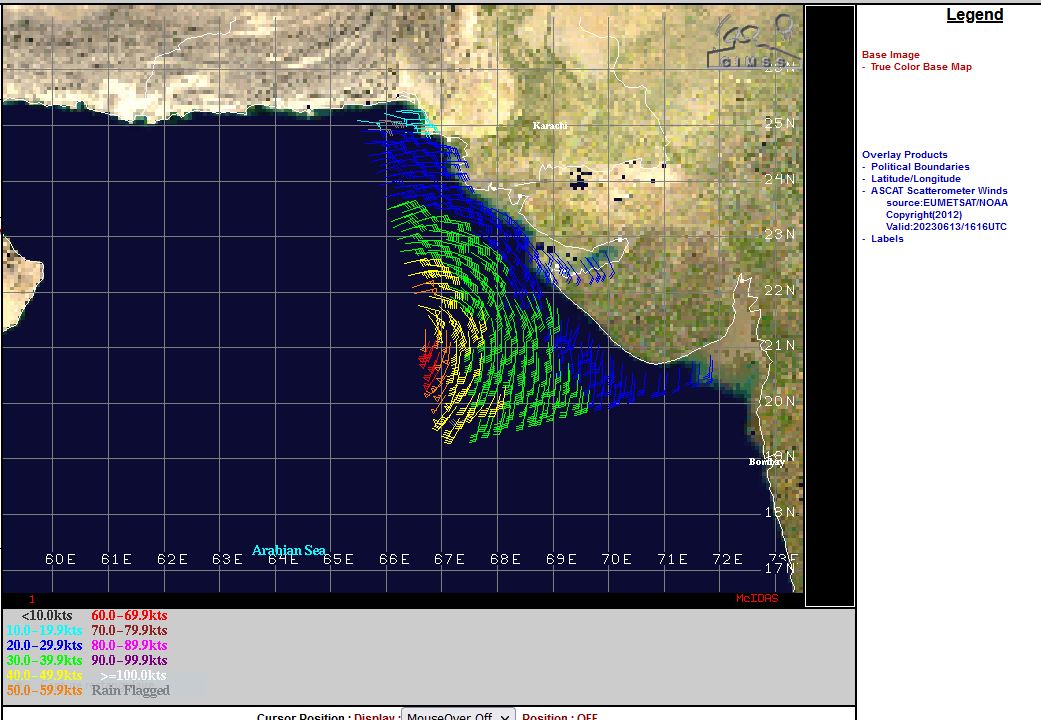The width and height of the screenshot is (1041, 720).
Task: Click the Bombay city label
Action: (766, 462)
